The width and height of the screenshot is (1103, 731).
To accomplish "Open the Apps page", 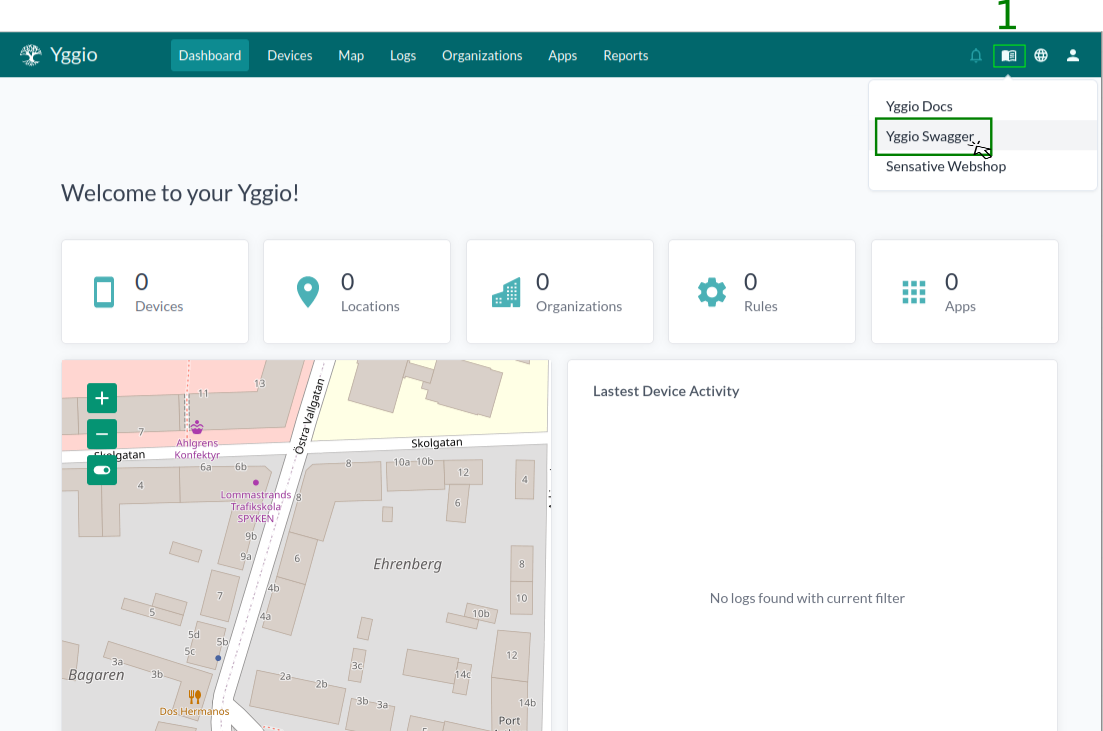I will tap(563, 56).
